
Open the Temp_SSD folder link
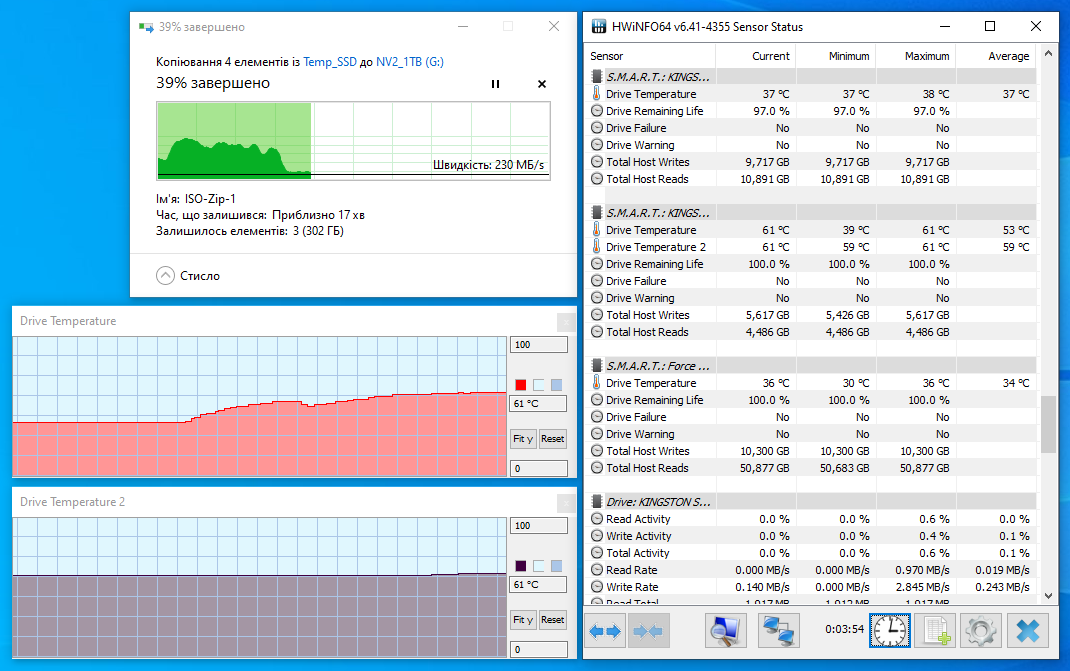[x=330, y=61]
